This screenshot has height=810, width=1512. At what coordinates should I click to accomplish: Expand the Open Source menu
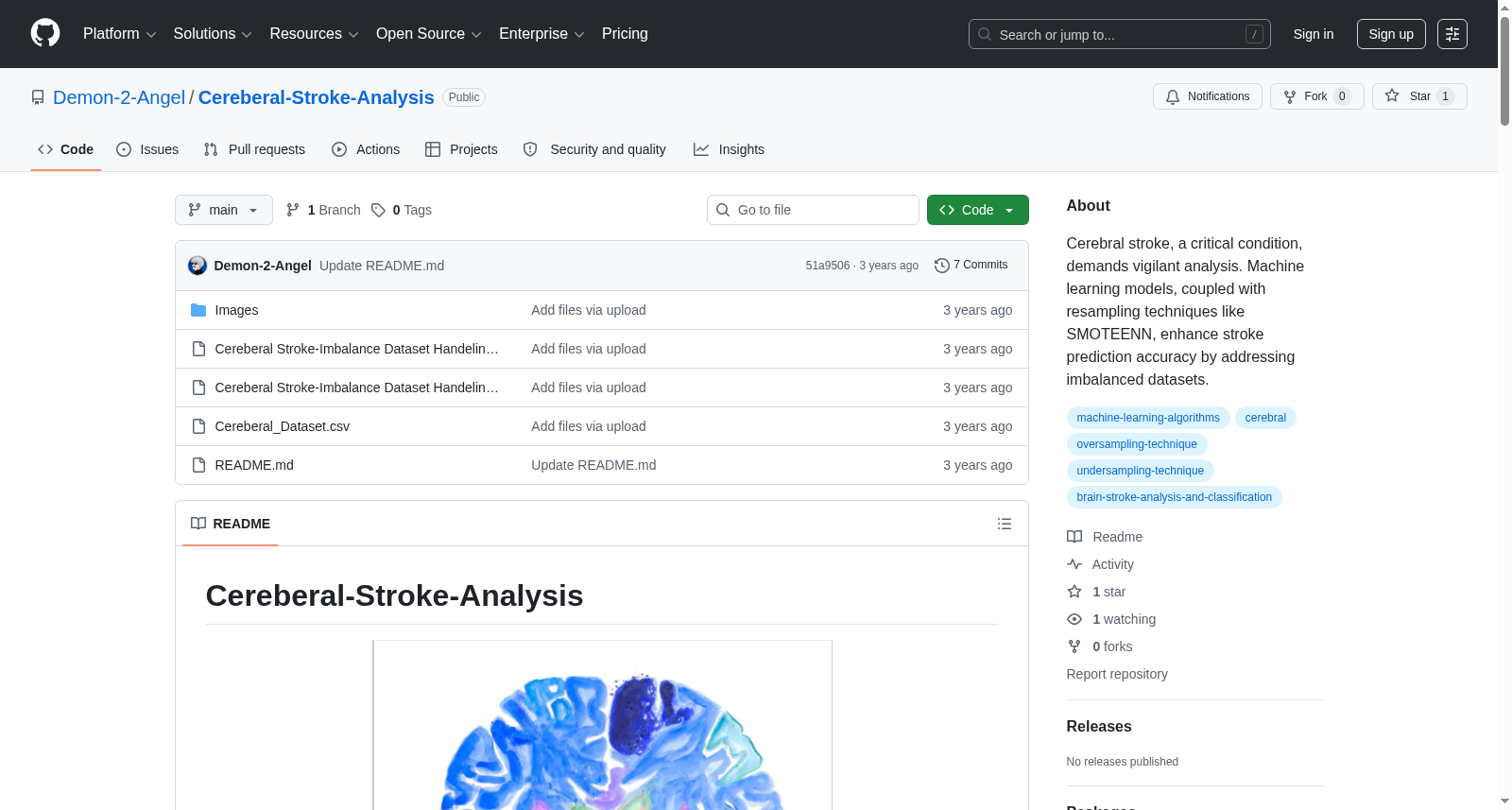coord(429,34)
